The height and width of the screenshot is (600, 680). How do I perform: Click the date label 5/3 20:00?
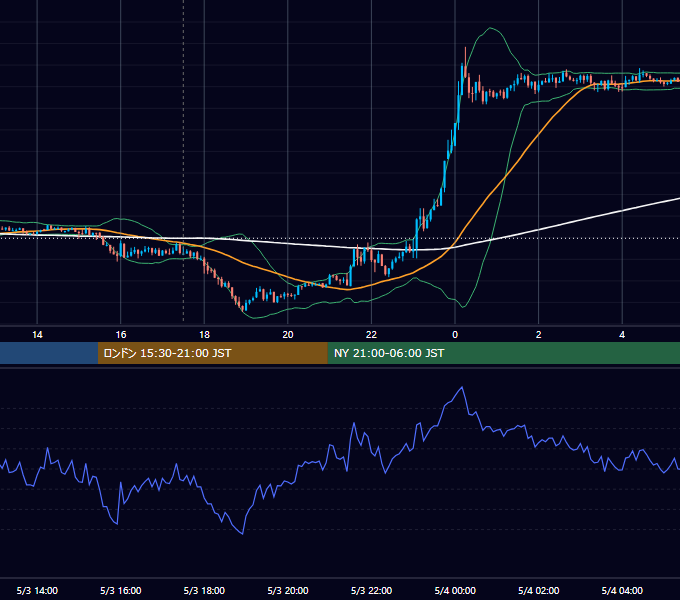click(x=288, y=590)
